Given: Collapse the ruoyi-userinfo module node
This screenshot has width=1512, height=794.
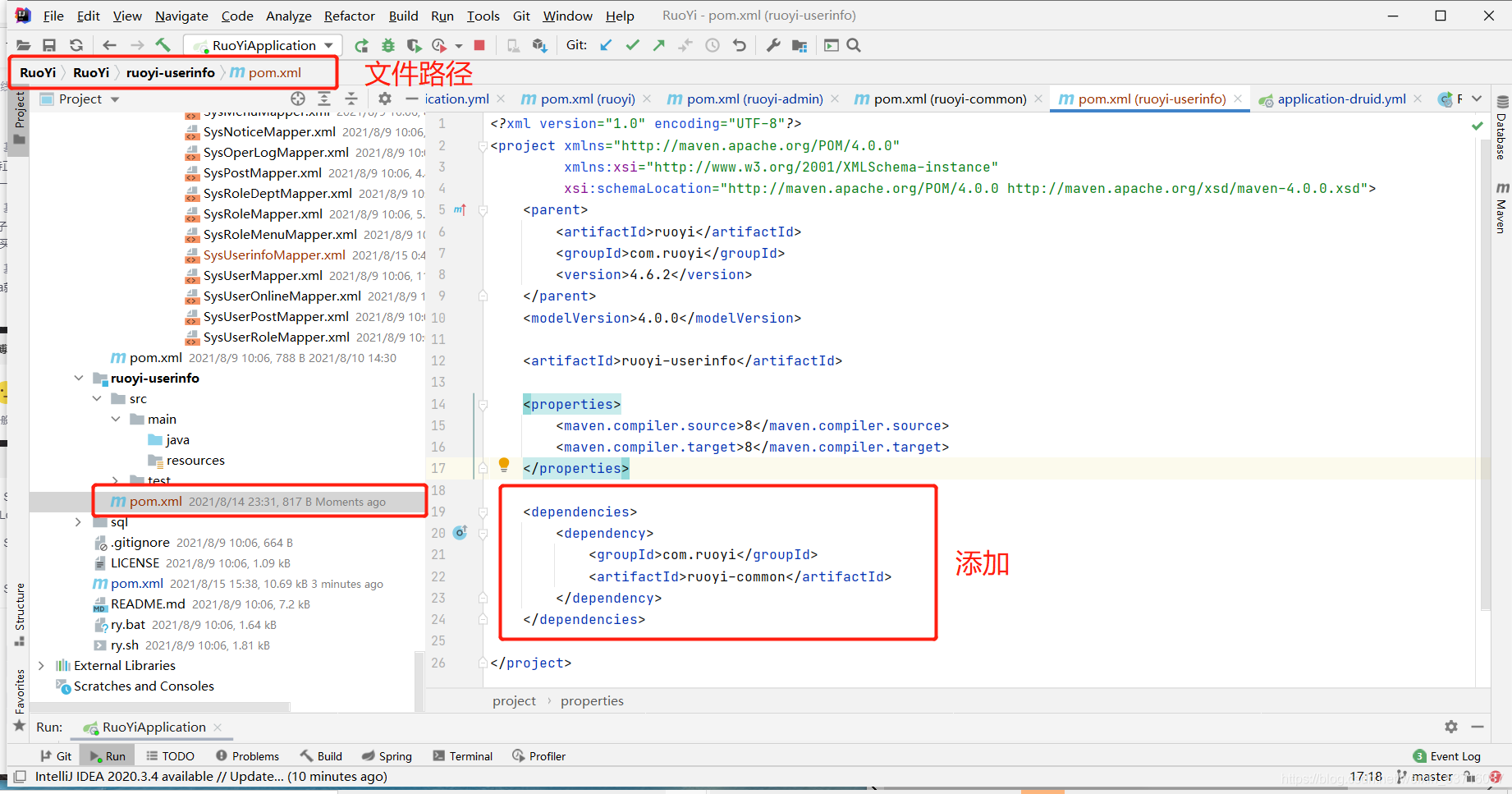Looking at the screenshot, I should [79, 378].
